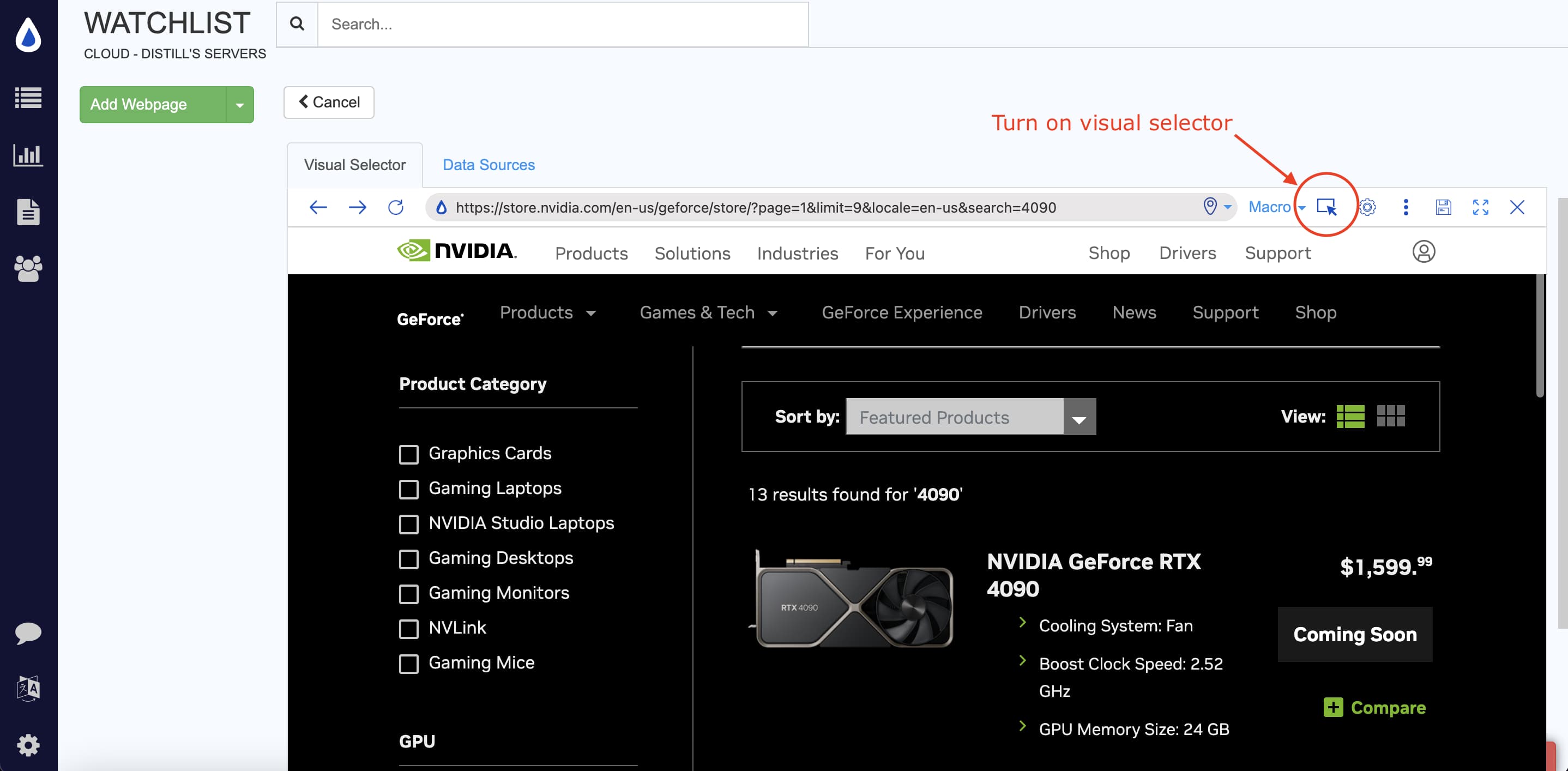
Task: Check the NVIDIA Studio Laptops filter
Action: point(408,524)
